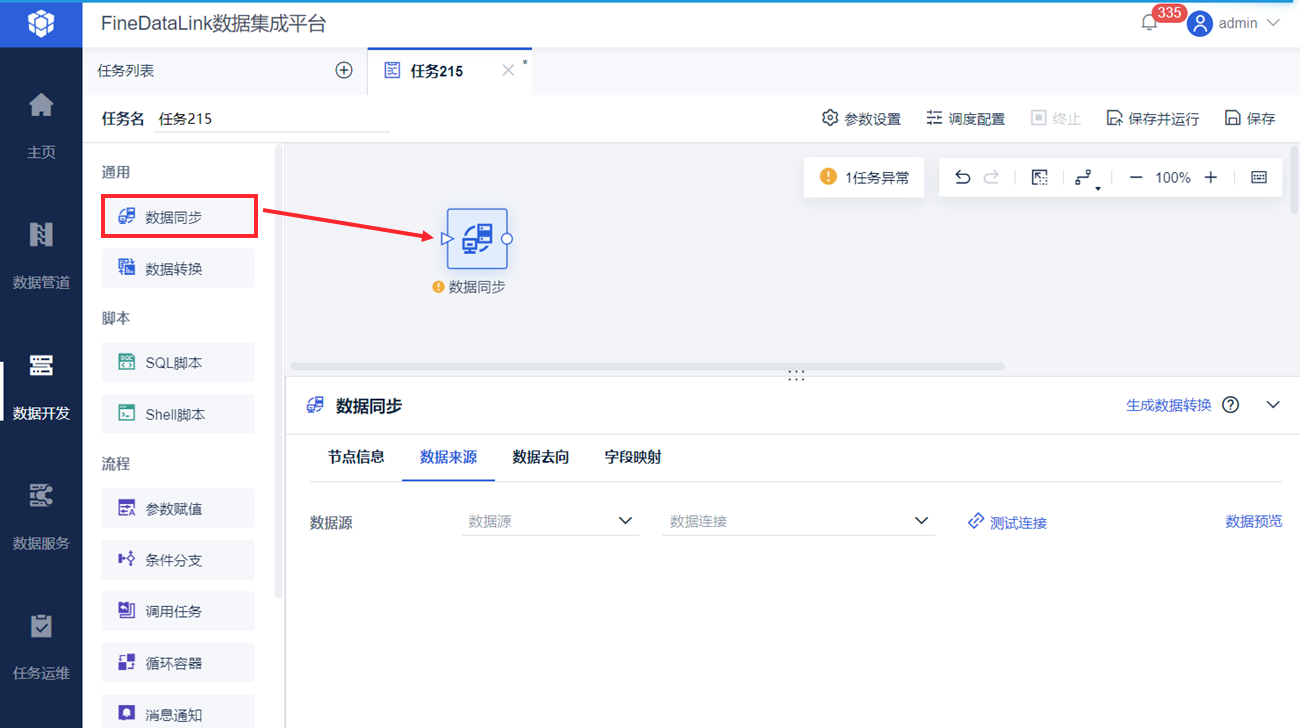The image size is (1300, 728).
Task: Open the 数据去向 tab
Action: coord(541,457)
